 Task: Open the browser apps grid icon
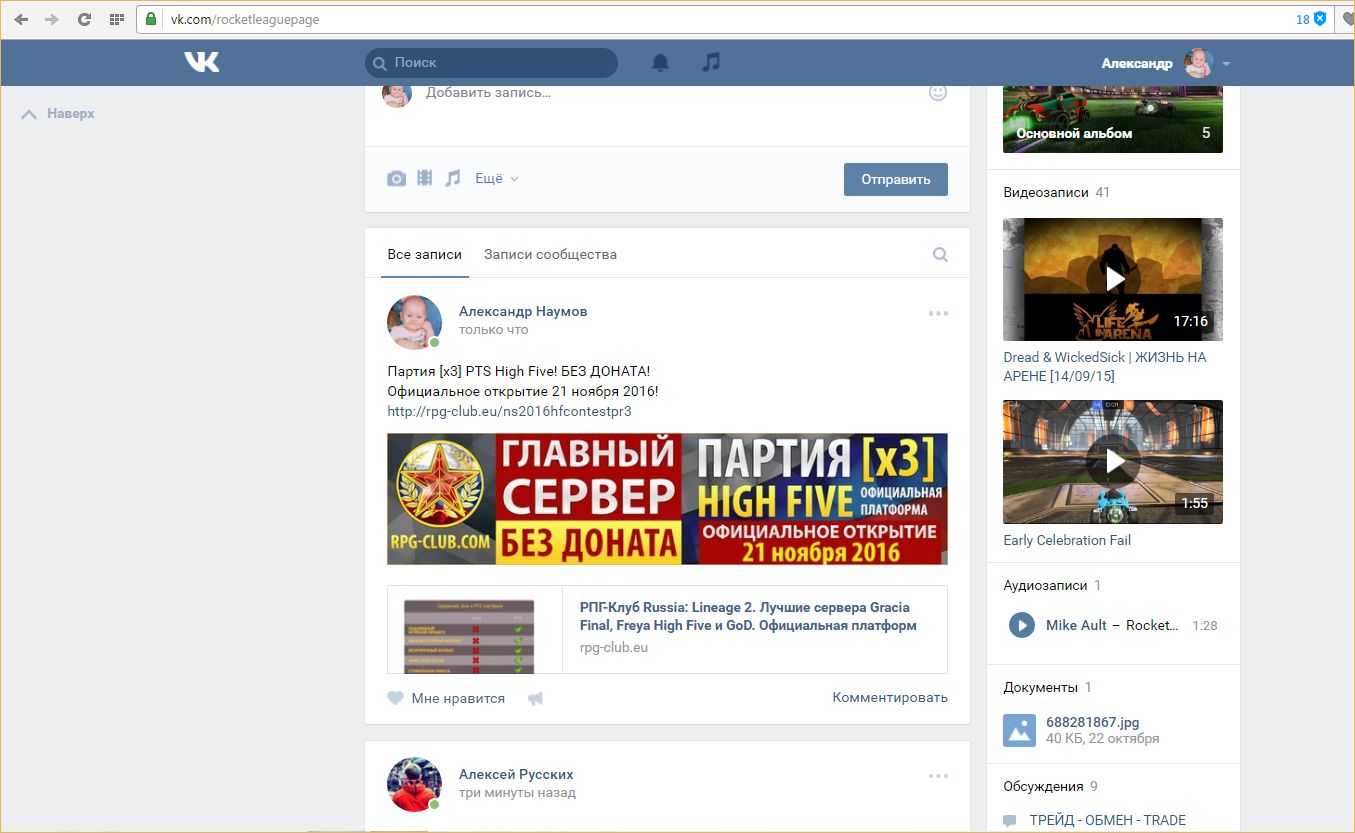116,19
